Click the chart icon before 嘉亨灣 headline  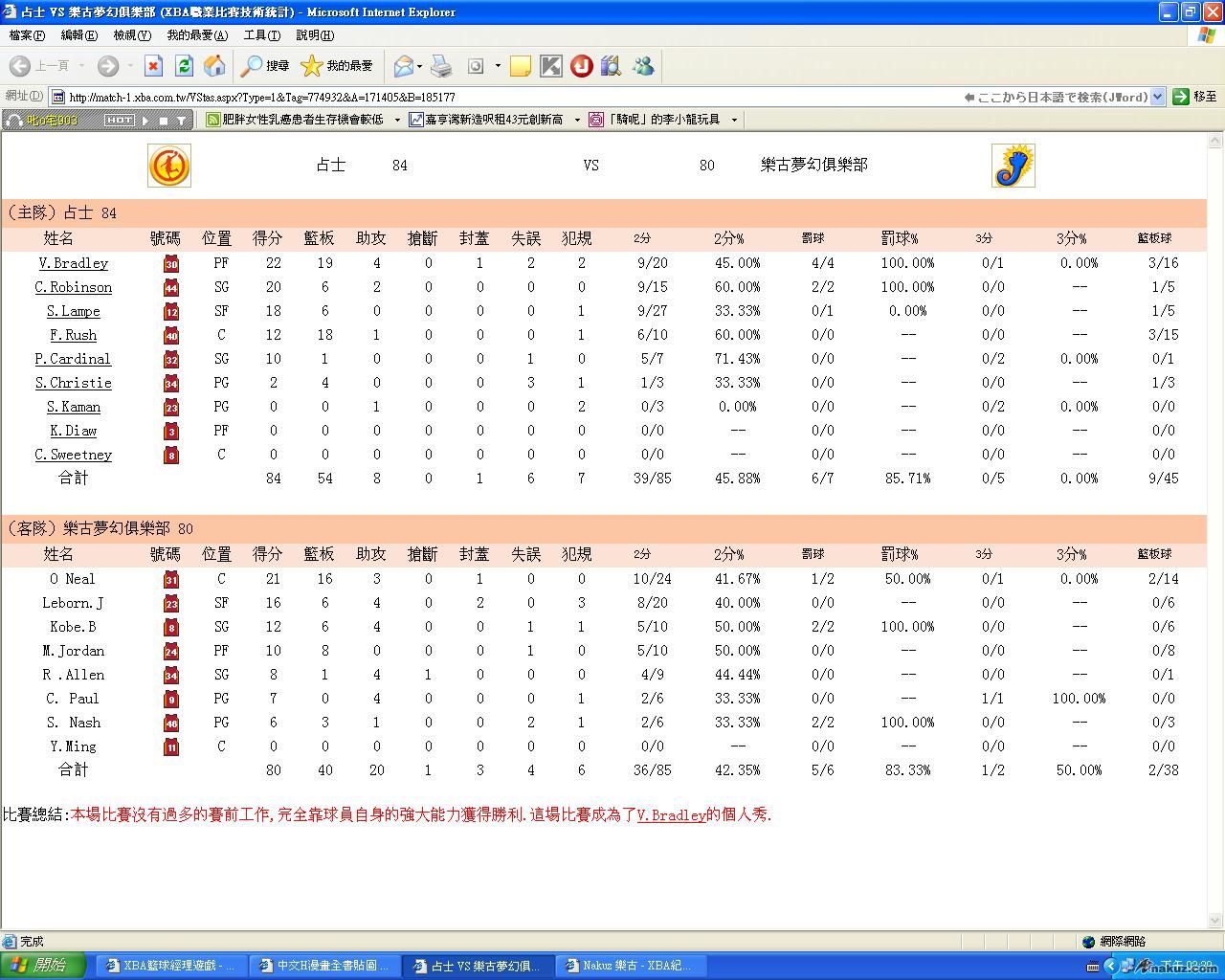(x=415, y=120)
